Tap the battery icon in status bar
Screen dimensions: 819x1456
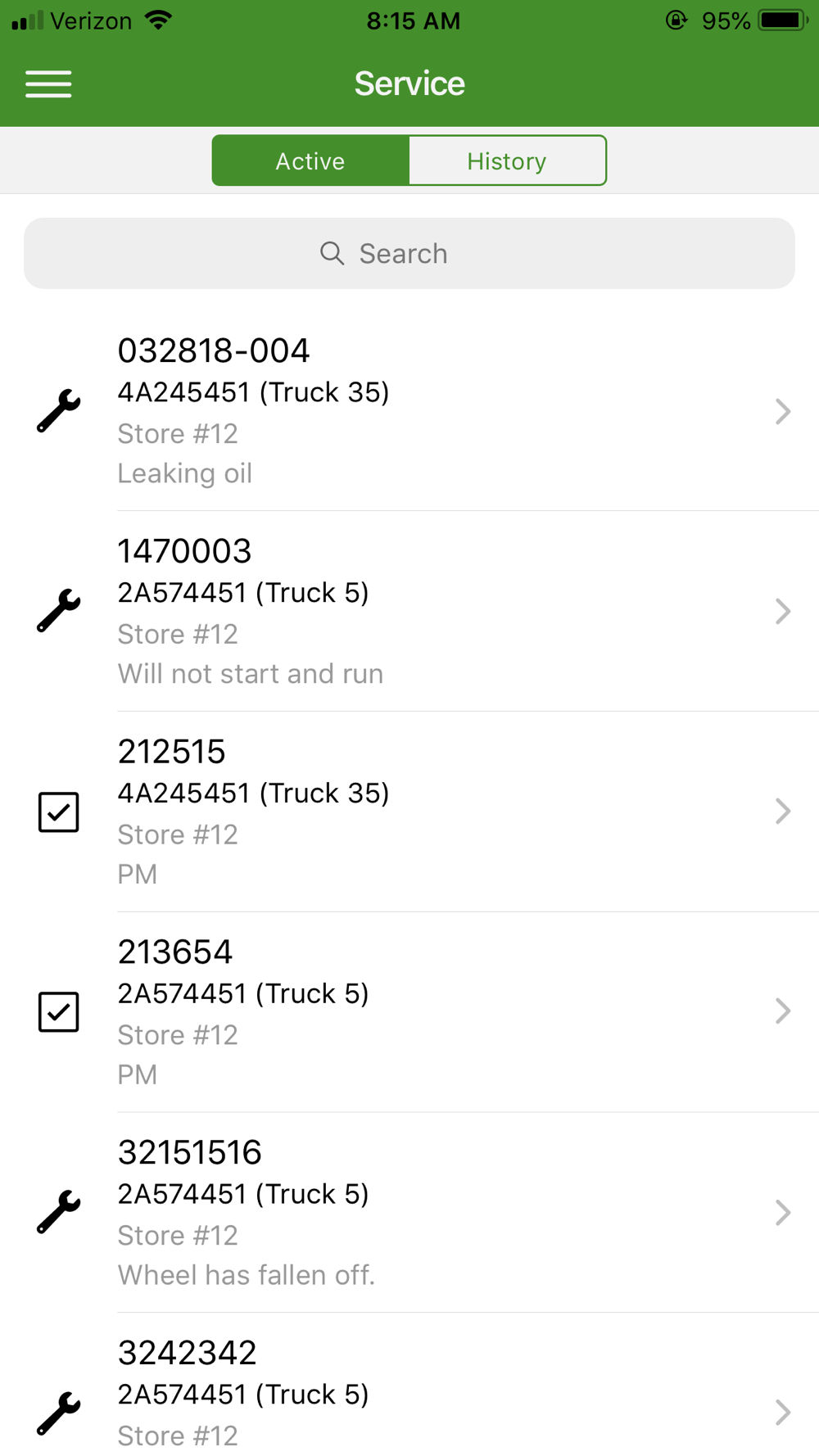pyautogui.click(x=783, y=20)
